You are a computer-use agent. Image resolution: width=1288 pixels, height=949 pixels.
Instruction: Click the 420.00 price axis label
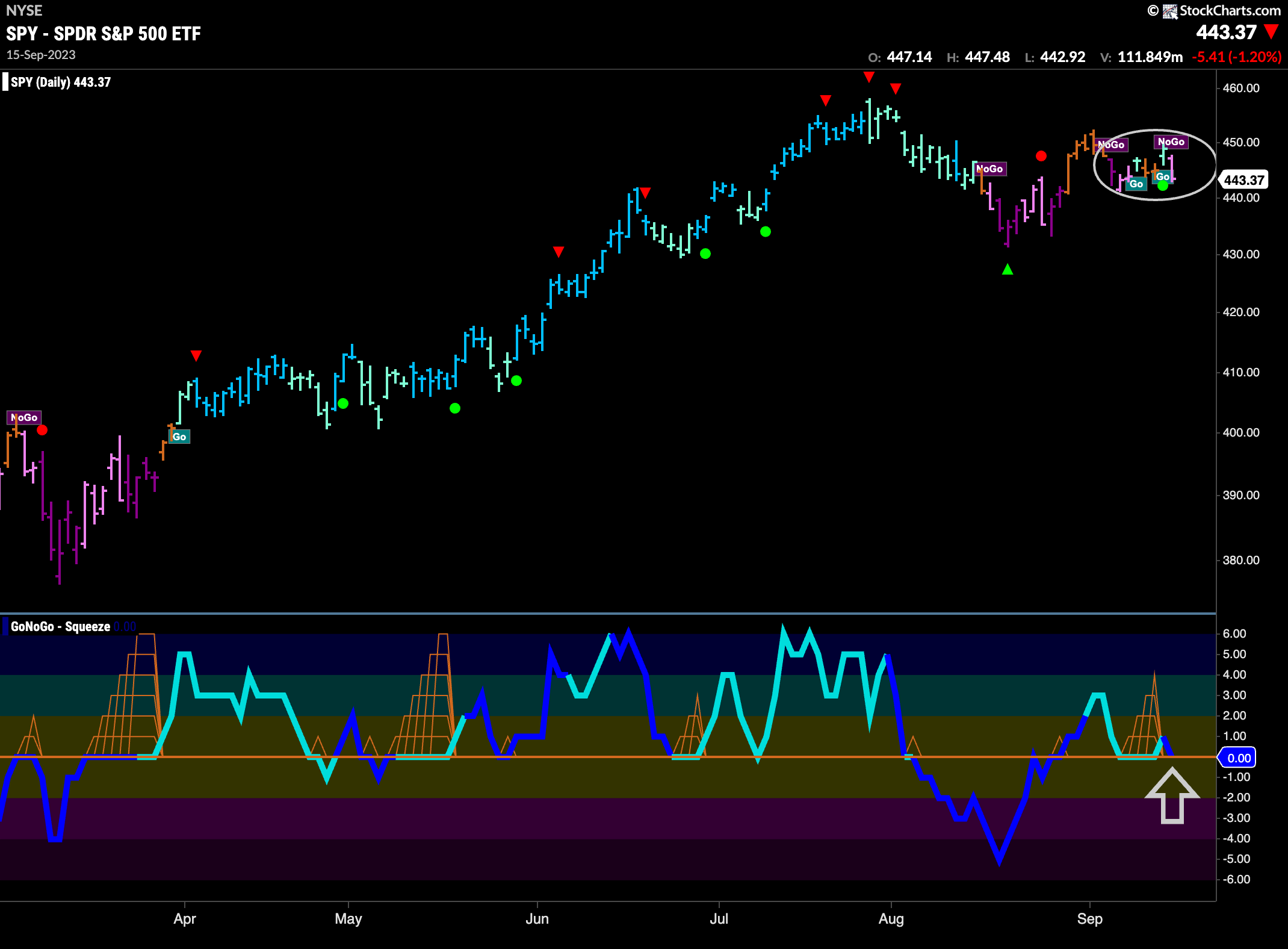click(x=1241, y=312)
